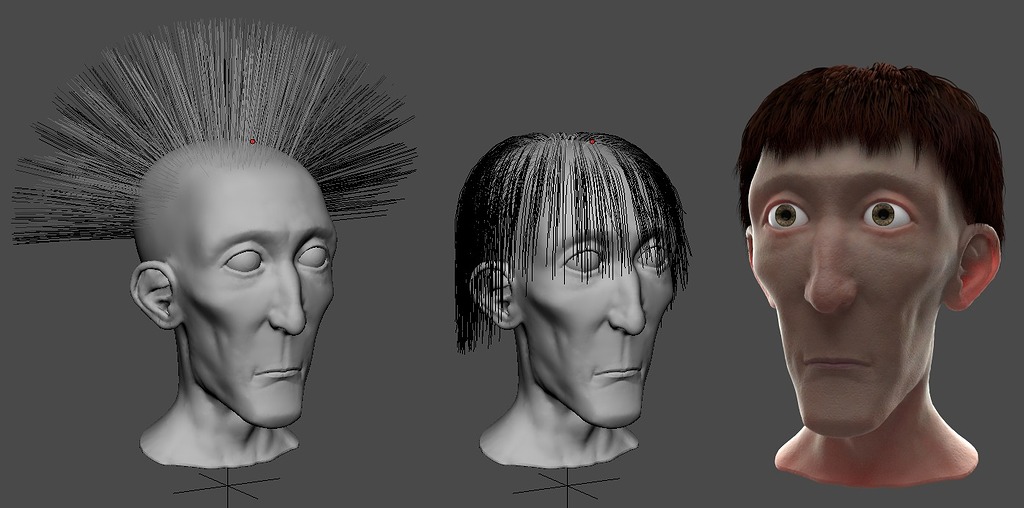Click the ear of the spiky-haired gray head
This screenshot has width=1024, height=508.
coord(155,294)
